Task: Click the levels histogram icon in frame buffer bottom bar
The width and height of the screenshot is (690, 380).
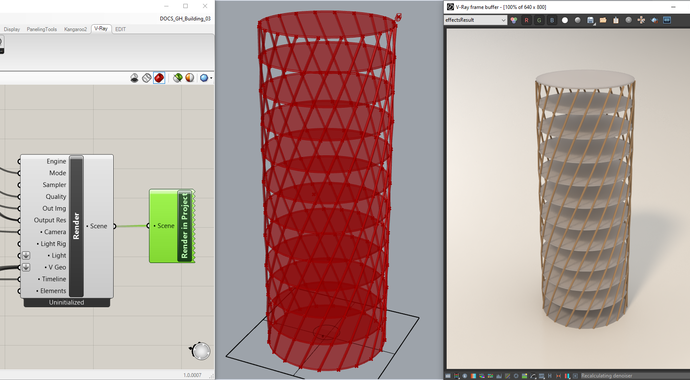Action: [499, 376]
